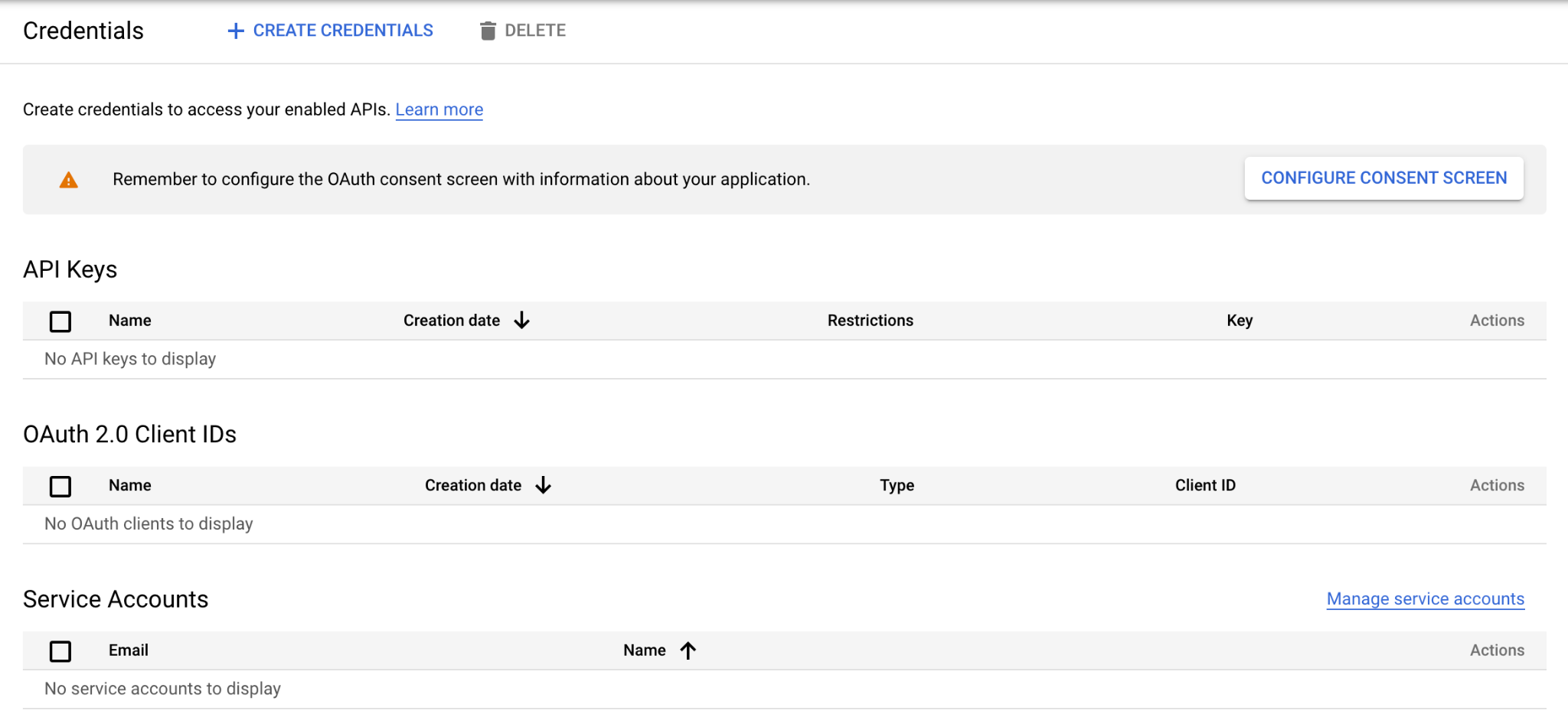The image size is (1568, 727).
Task: Sort service accounts by Email column
Action: coord(128,650)
